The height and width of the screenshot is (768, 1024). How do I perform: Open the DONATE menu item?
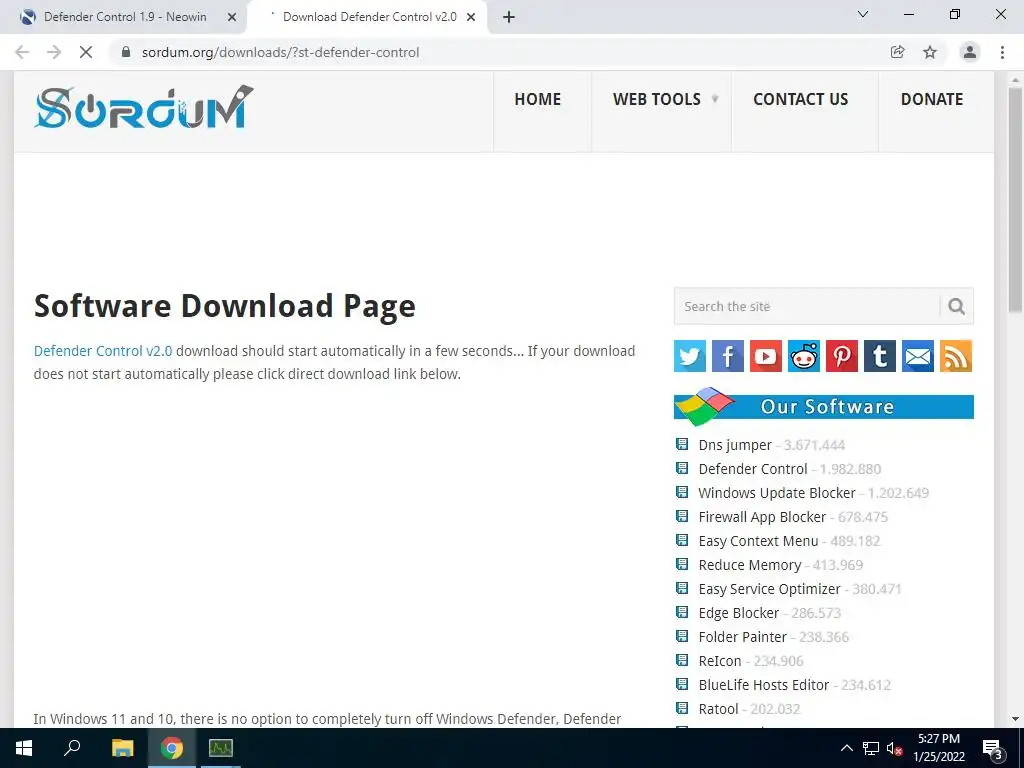tap(932, 99)
